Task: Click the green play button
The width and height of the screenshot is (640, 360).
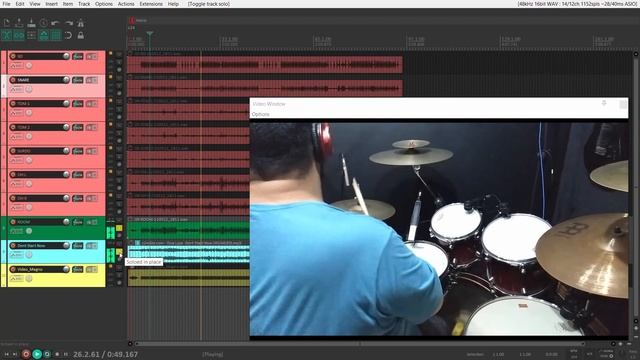Action: click(37, 354)
